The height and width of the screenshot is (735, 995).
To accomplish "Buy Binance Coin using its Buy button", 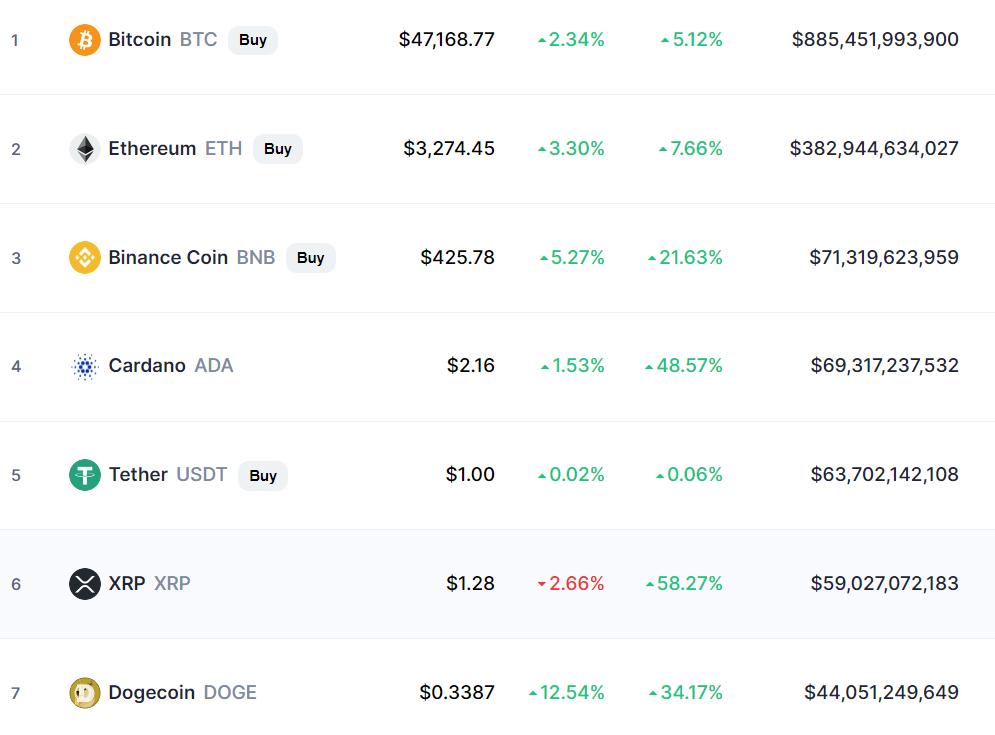I will (x=310, y=258).
